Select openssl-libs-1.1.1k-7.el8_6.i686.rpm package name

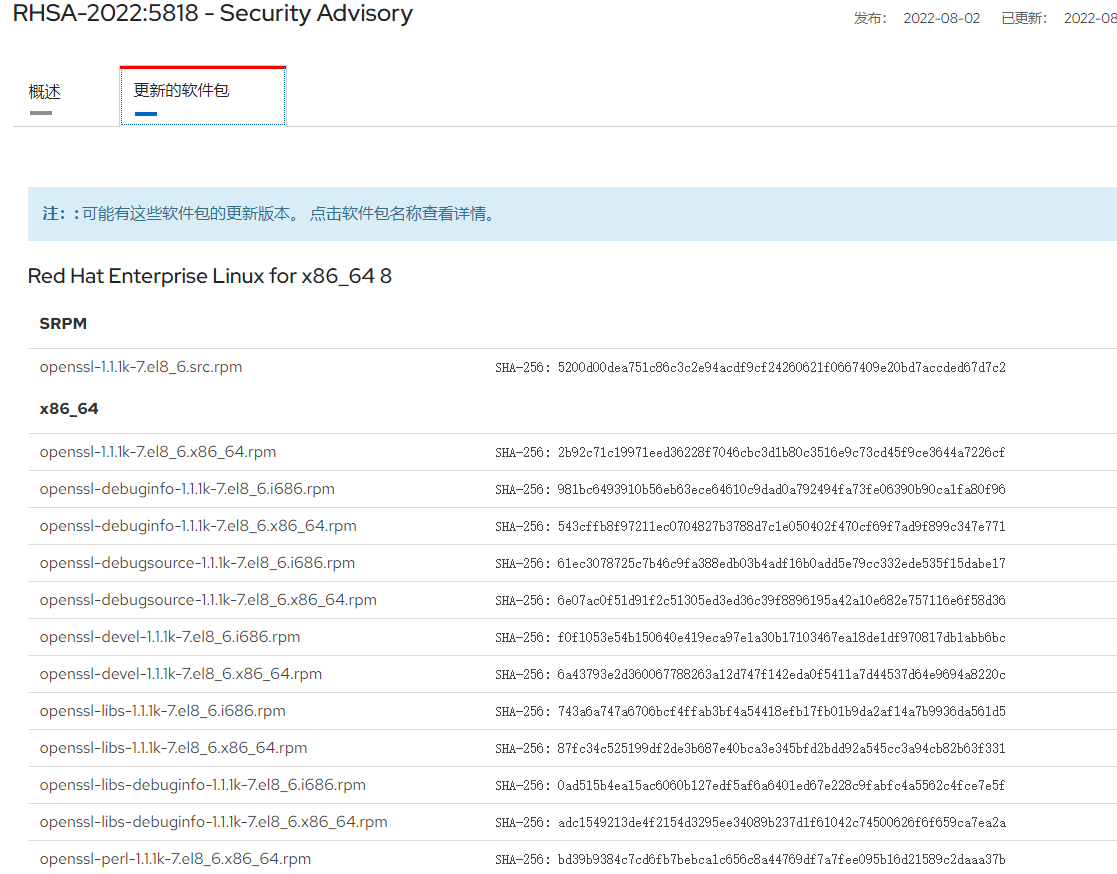(162, 711)
